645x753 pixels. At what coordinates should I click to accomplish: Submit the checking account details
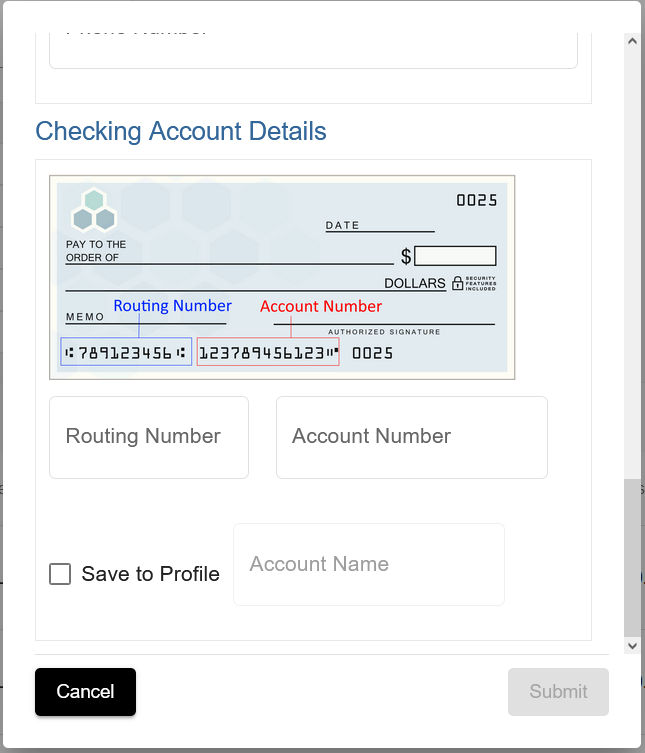(x=559, y=692)
